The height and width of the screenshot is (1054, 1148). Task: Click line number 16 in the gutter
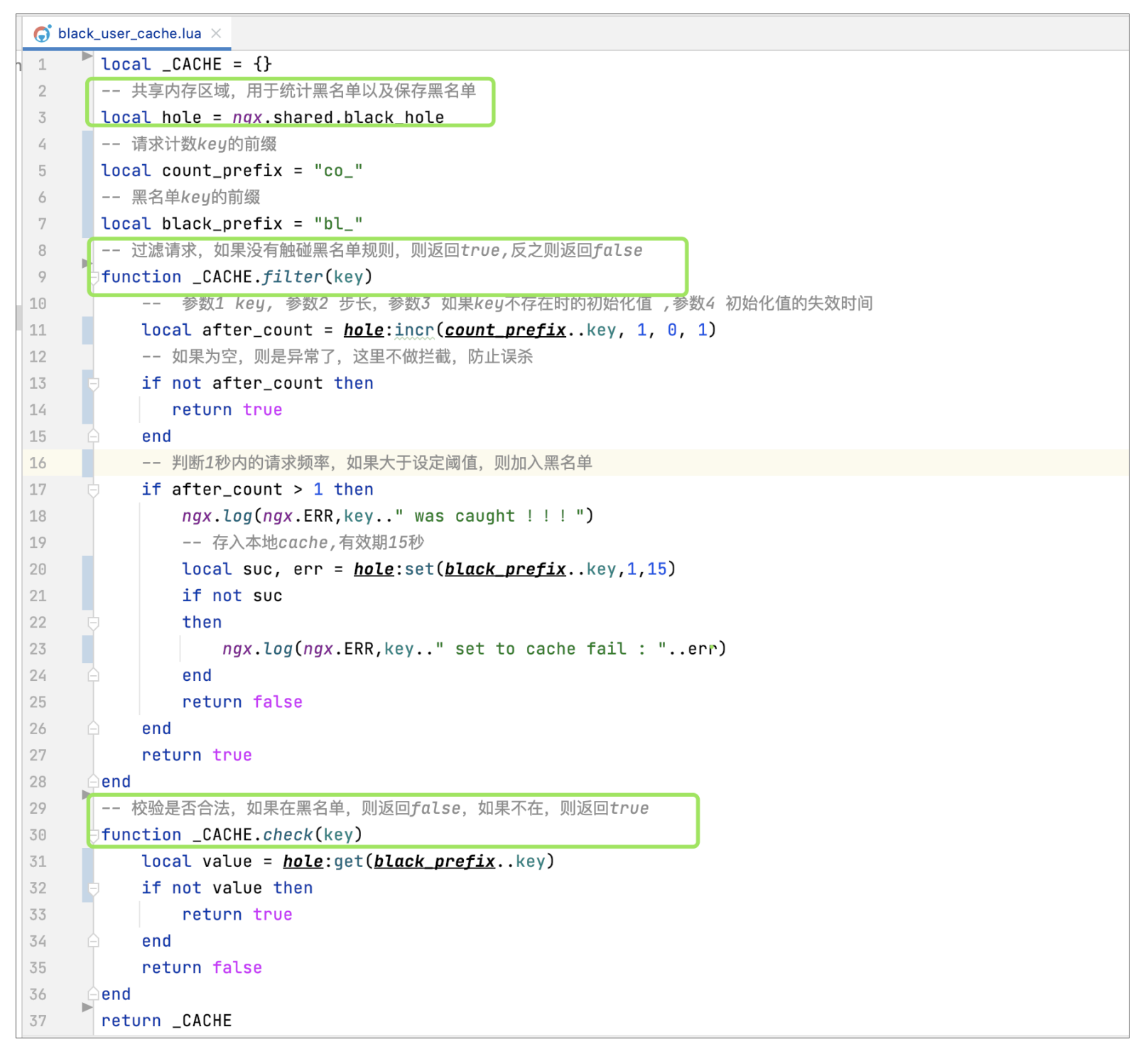pyautogui.click(x=38, y=463)
